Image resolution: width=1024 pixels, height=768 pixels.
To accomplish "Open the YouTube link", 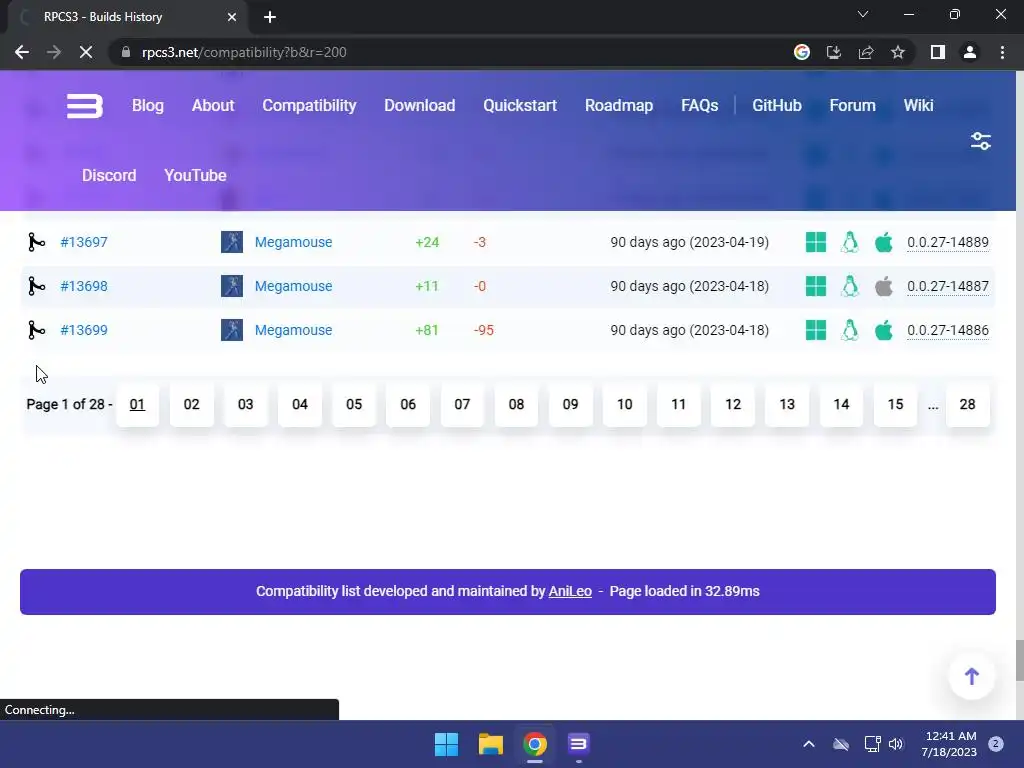I will (x=195, y=176).
